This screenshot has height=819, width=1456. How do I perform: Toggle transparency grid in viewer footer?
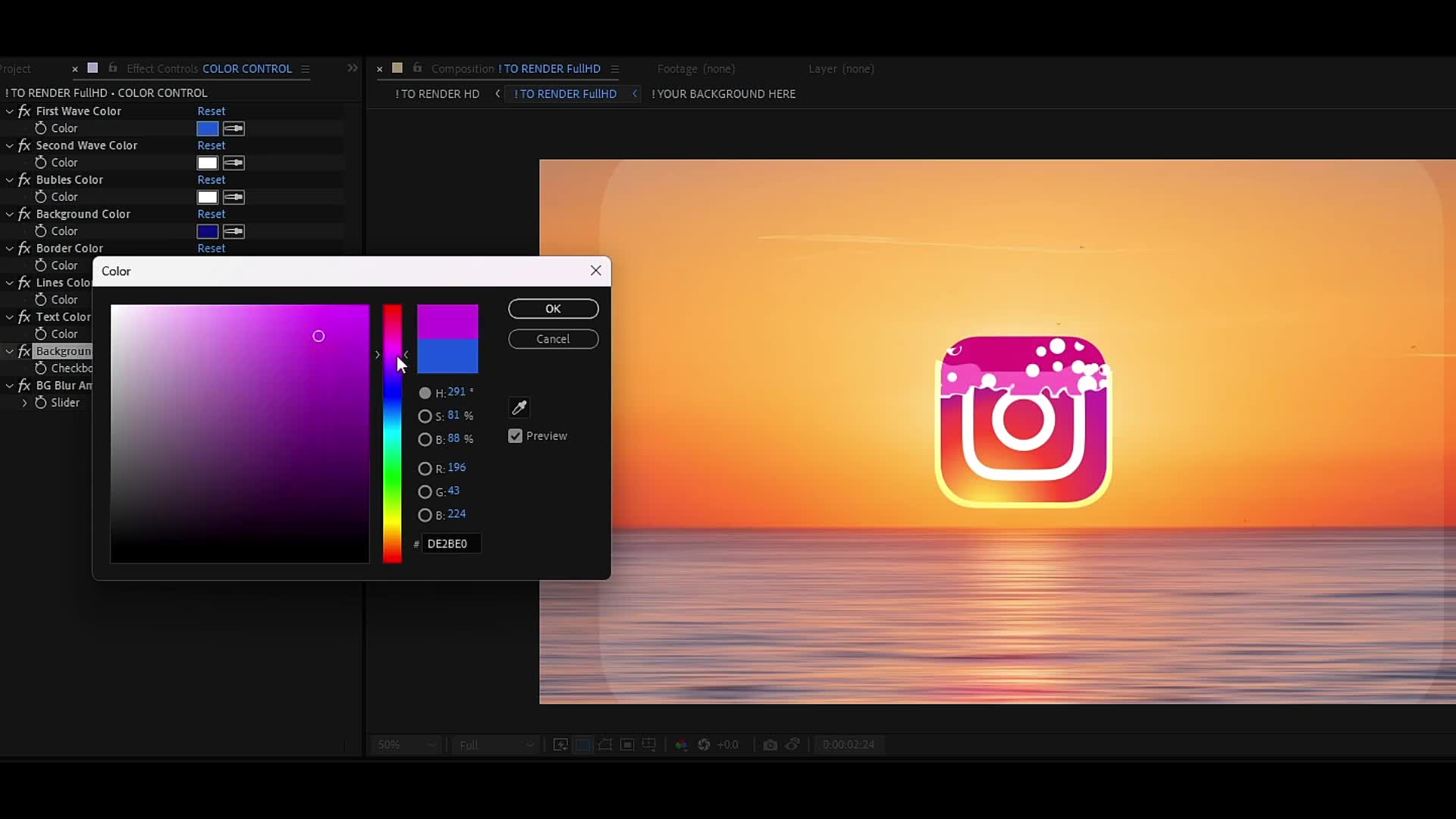pyautogui.click(x=582, y=745)
